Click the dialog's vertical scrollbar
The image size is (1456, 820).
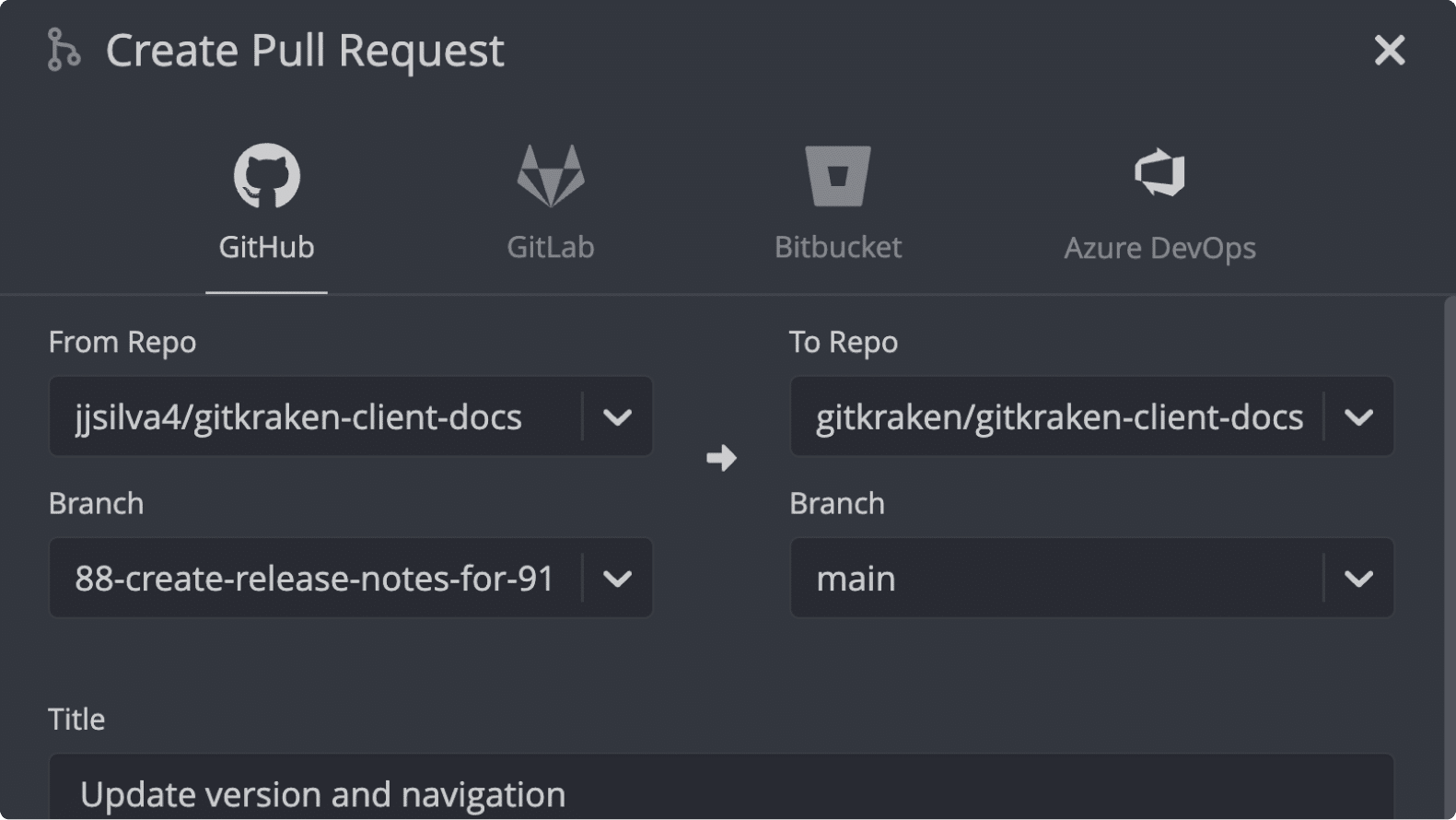click(1449, 557)
